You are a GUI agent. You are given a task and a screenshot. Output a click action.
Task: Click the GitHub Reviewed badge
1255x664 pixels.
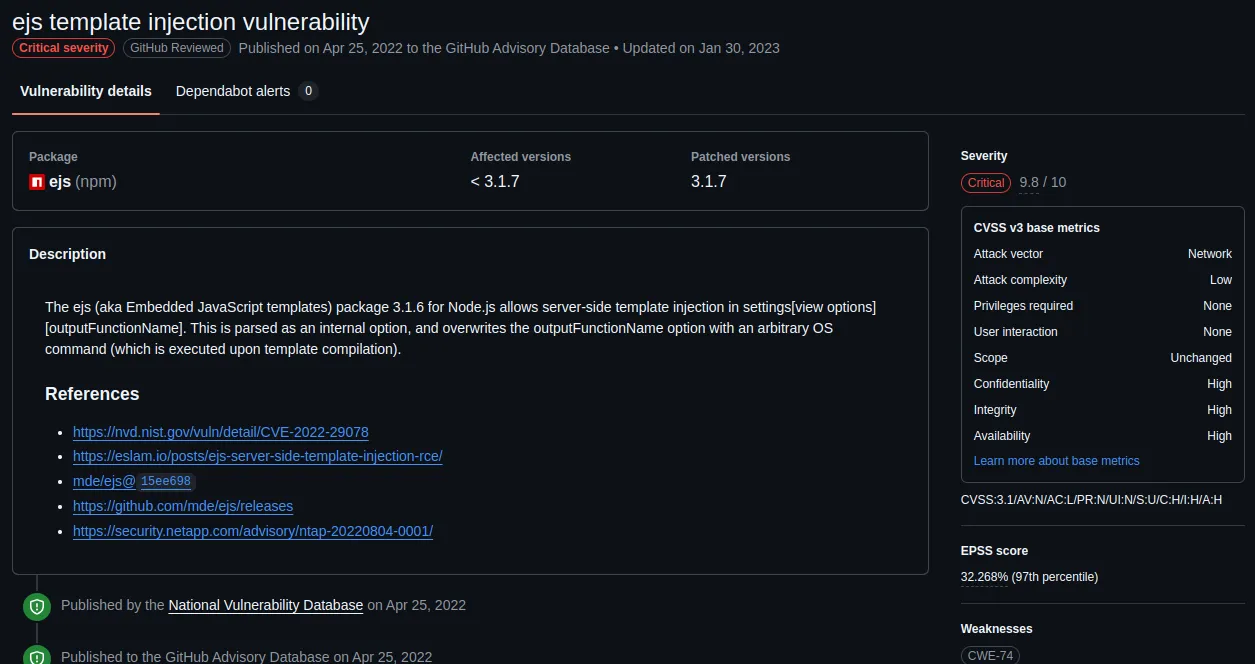coord(177,48)
